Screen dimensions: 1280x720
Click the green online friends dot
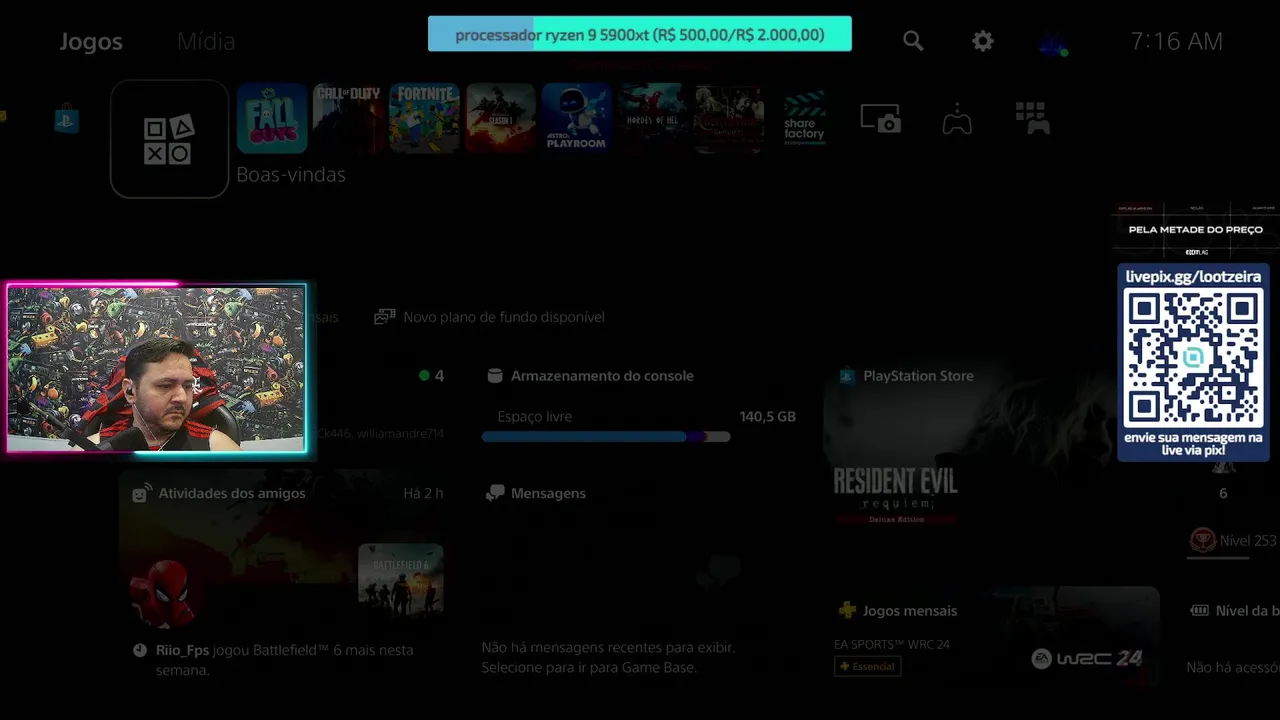(424, 376)
